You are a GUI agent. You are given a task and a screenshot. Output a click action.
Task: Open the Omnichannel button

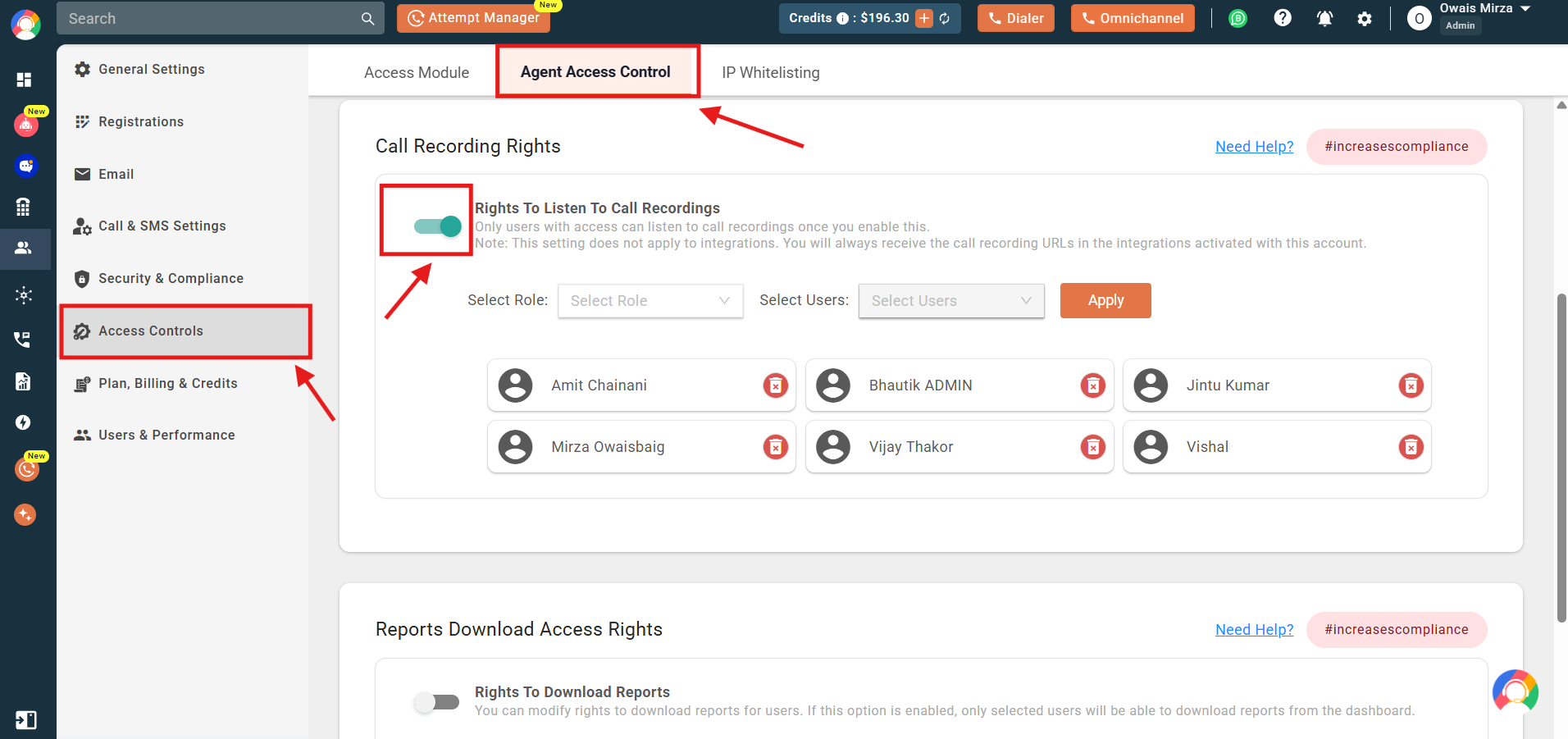tap(1133, 18)
